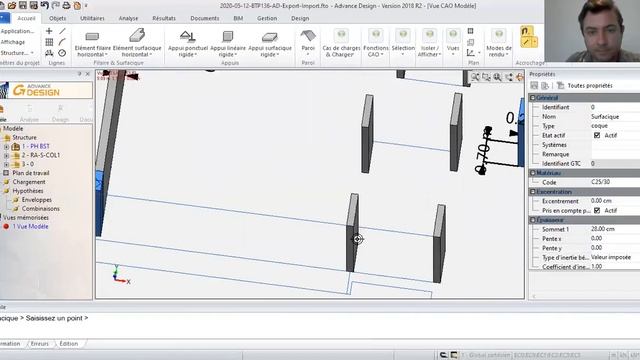Open the Structure dropdown in ribbon
This screenshot has height=360, width=640.
(x=17, y=53)
